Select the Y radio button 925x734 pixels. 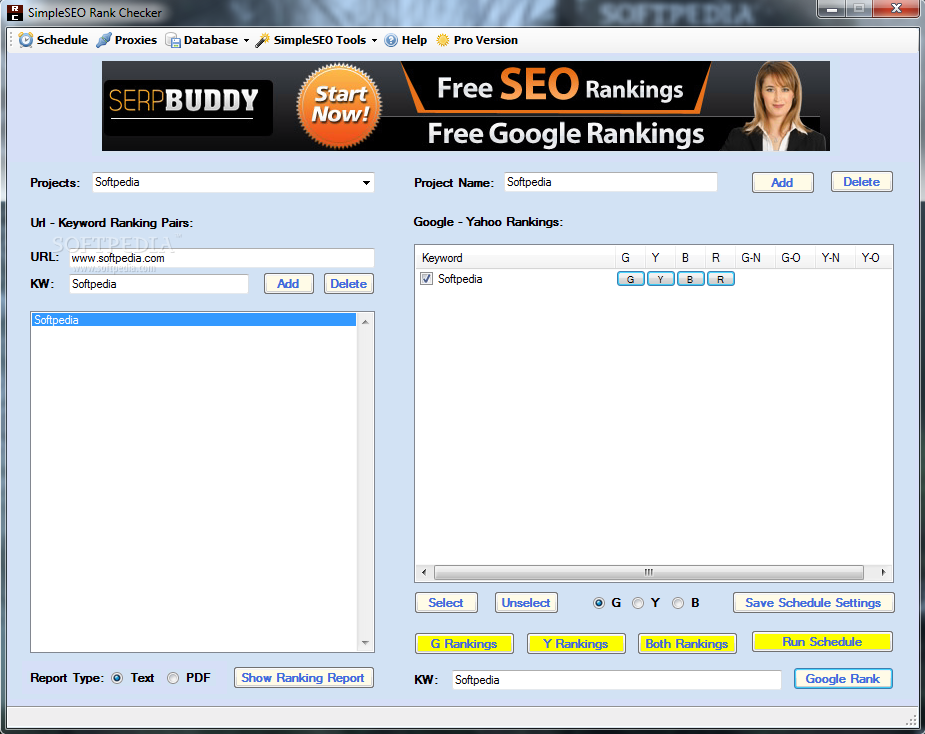point(638,603)
